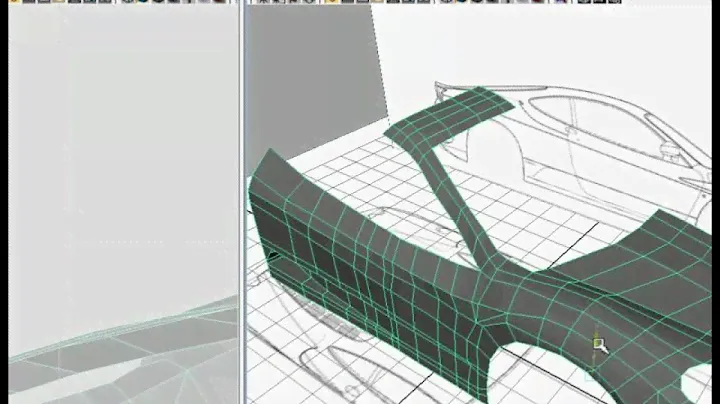Click the yellow-green selected vertex on the mesh
This screenshot has width=720, height=404.
pyautogui.click(x=598, y=344)
